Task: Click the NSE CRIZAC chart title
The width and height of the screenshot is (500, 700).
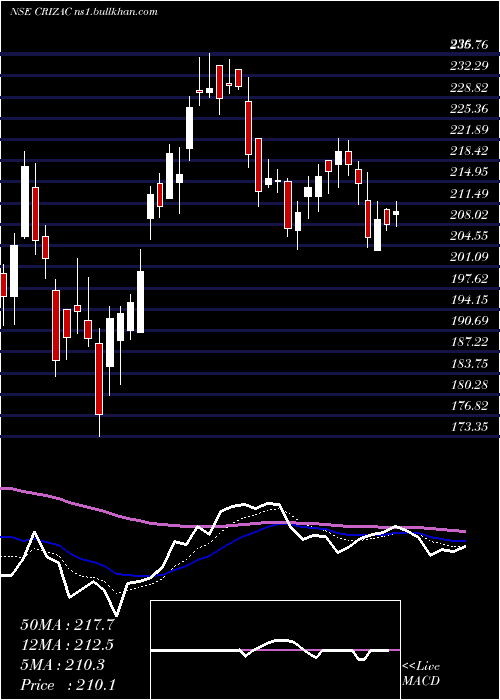Action: pyautogui.click(x=83, y=12)
